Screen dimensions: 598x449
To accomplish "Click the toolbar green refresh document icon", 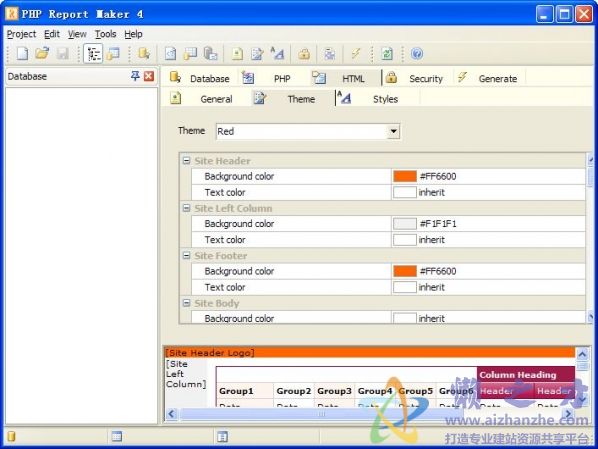I will coord(387,53).
